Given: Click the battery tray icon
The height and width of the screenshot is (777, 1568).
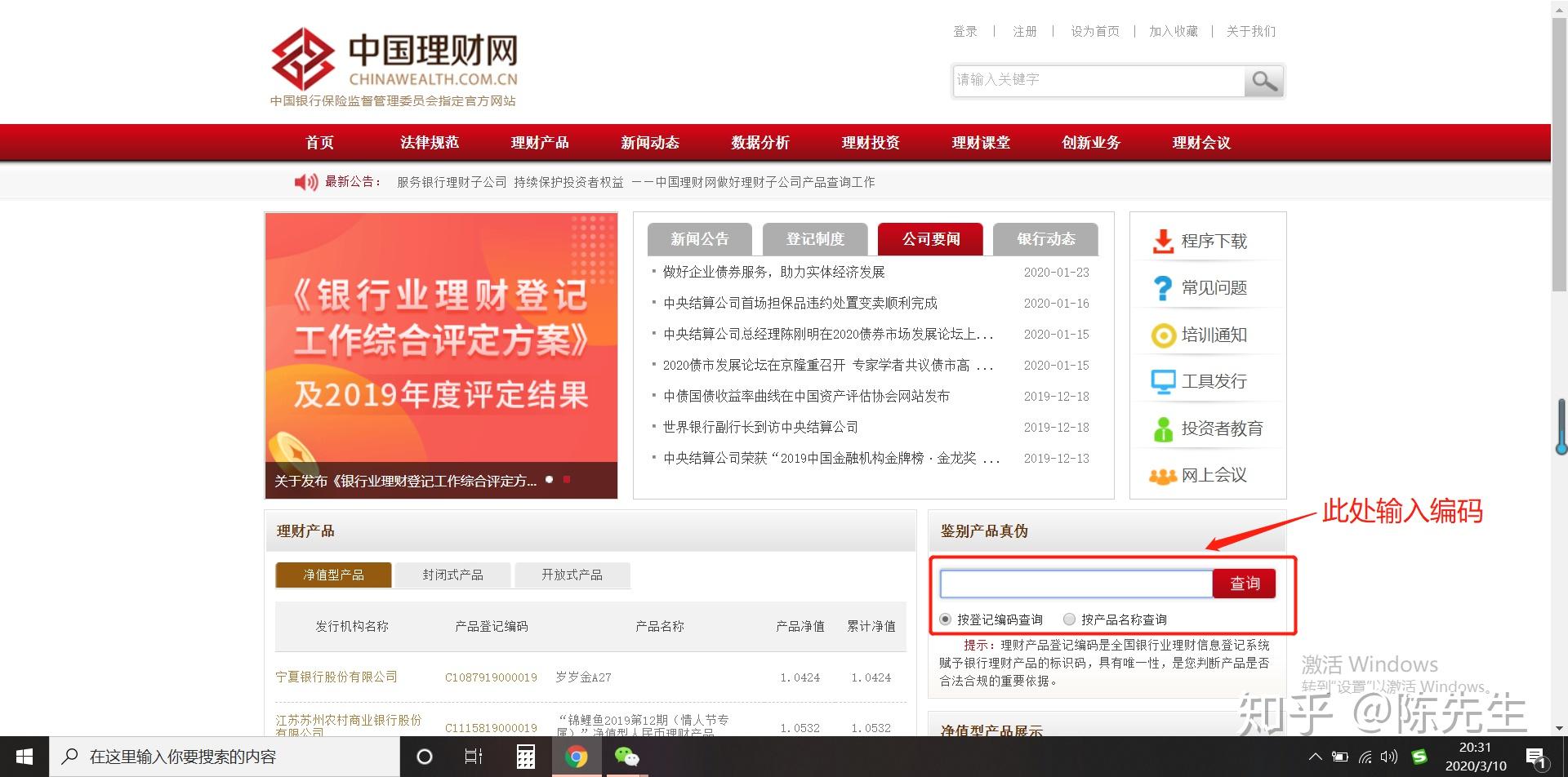Looking at the screenshot, I should coord(1340,757).
